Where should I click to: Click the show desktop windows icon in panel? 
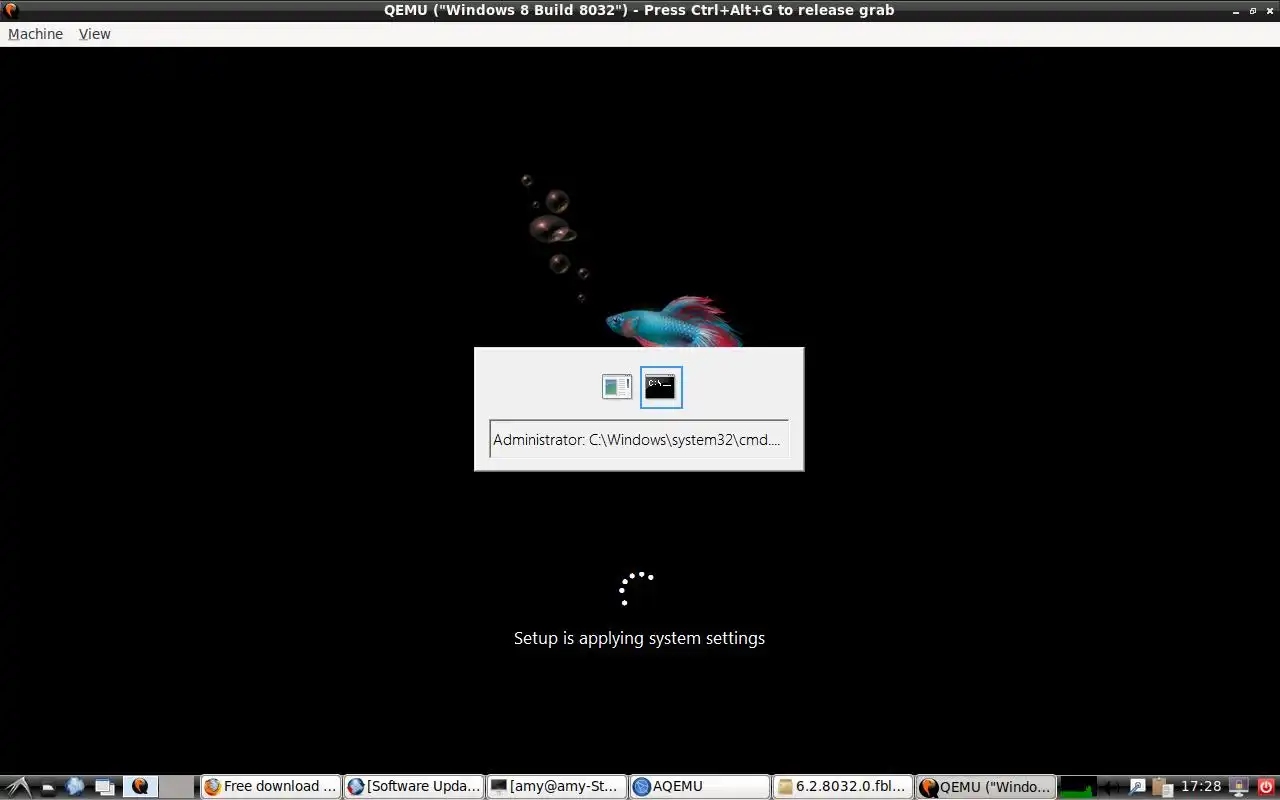coord(105,787)
